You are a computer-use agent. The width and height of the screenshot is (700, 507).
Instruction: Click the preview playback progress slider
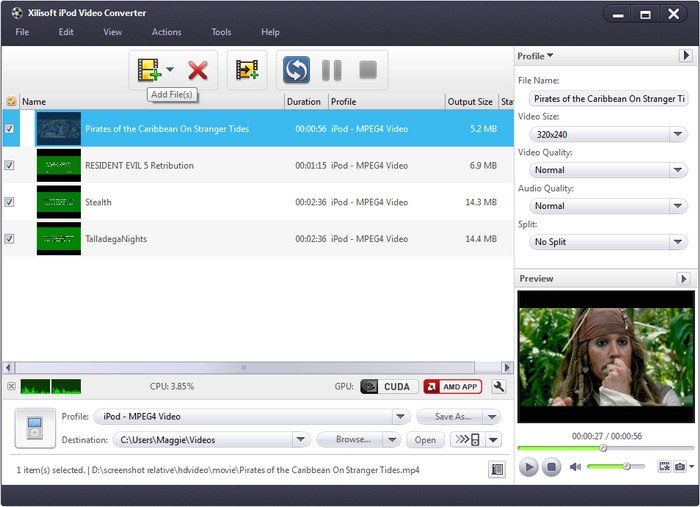pyautogui.click(x=605, y=448)
